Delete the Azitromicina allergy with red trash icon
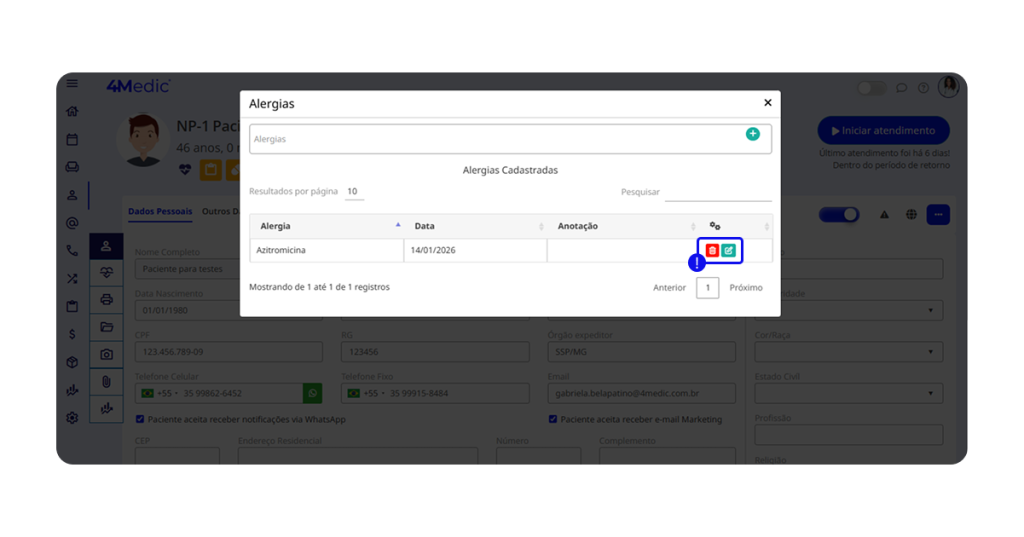Viewport: 1024px width, 537px height. [x=712, y=250]
